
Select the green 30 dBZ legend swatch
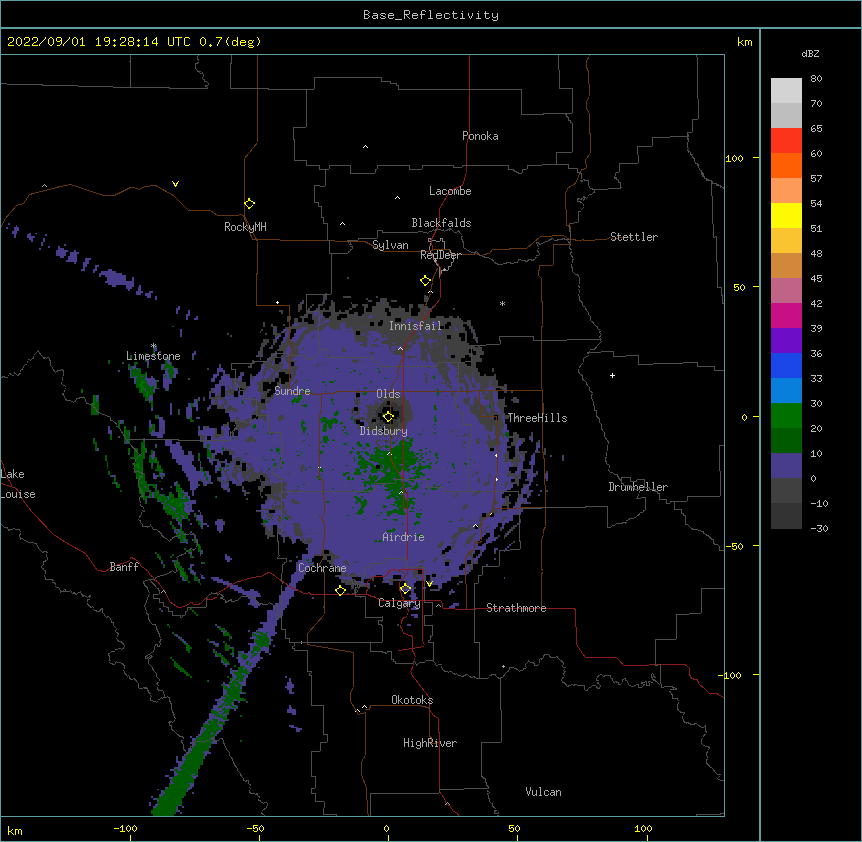point(786,416)
